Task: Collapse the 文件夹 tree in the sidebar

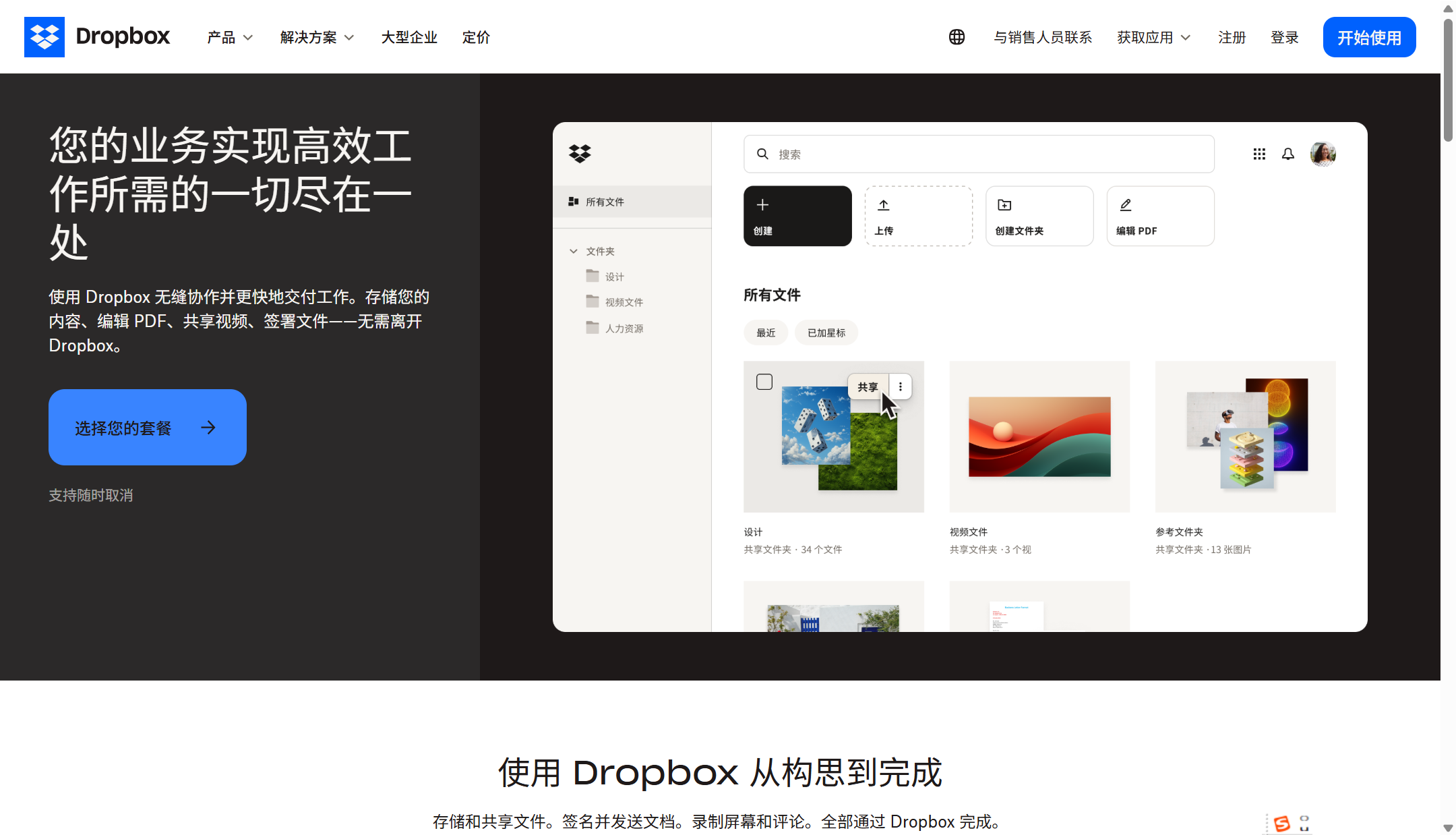Action: pos(574,251)
